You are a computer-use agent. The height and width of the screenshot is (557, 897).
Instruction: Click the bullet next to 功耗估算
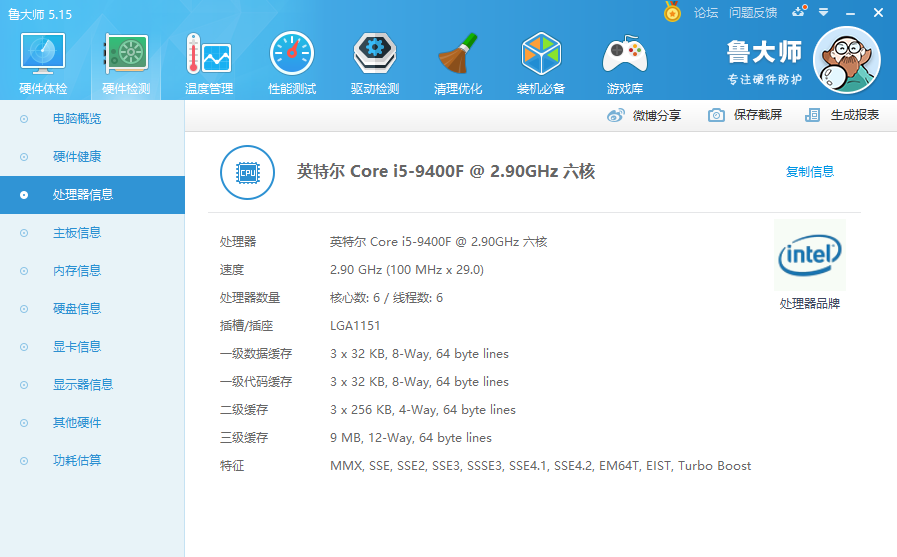pyautogui.click(x=24, y=460)
